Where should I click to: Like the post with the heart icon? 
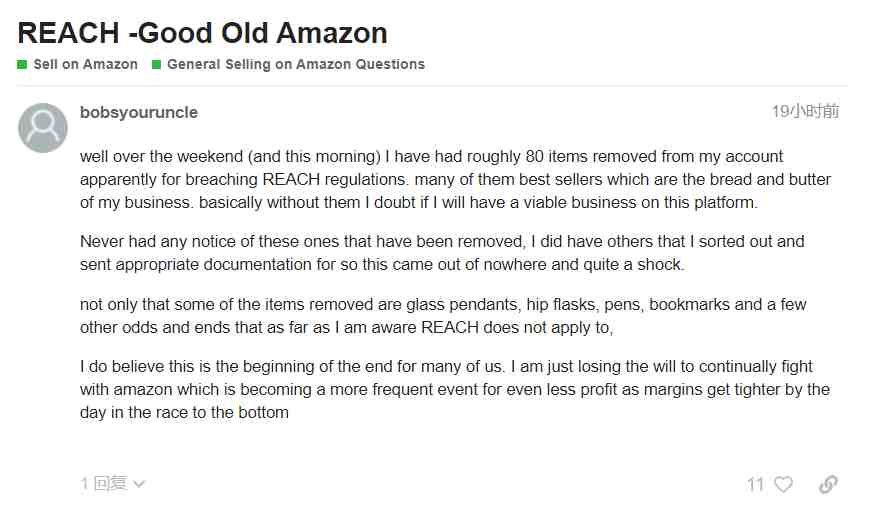point(783,484)
